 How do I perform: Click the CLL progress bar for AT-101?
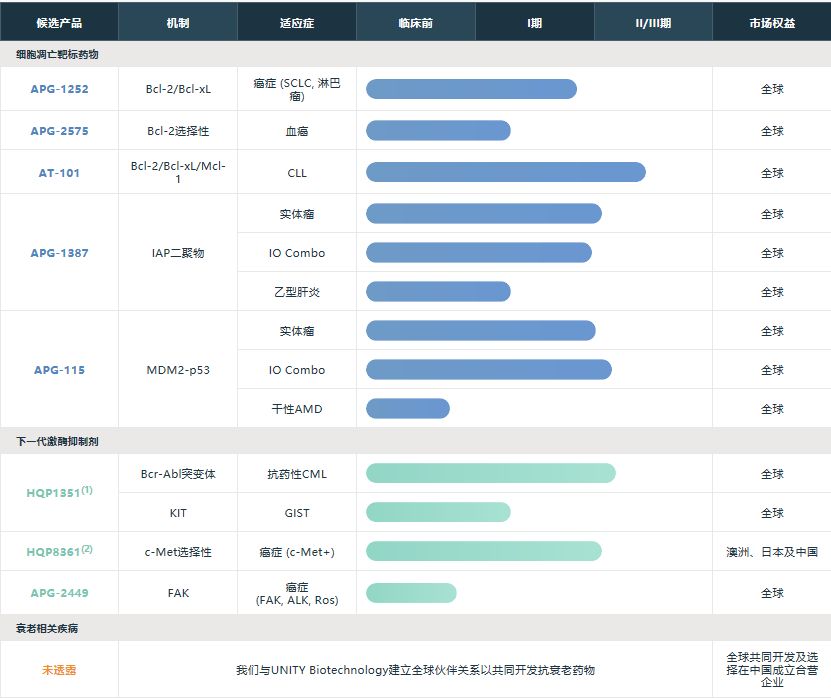click(x=505, y=172)
